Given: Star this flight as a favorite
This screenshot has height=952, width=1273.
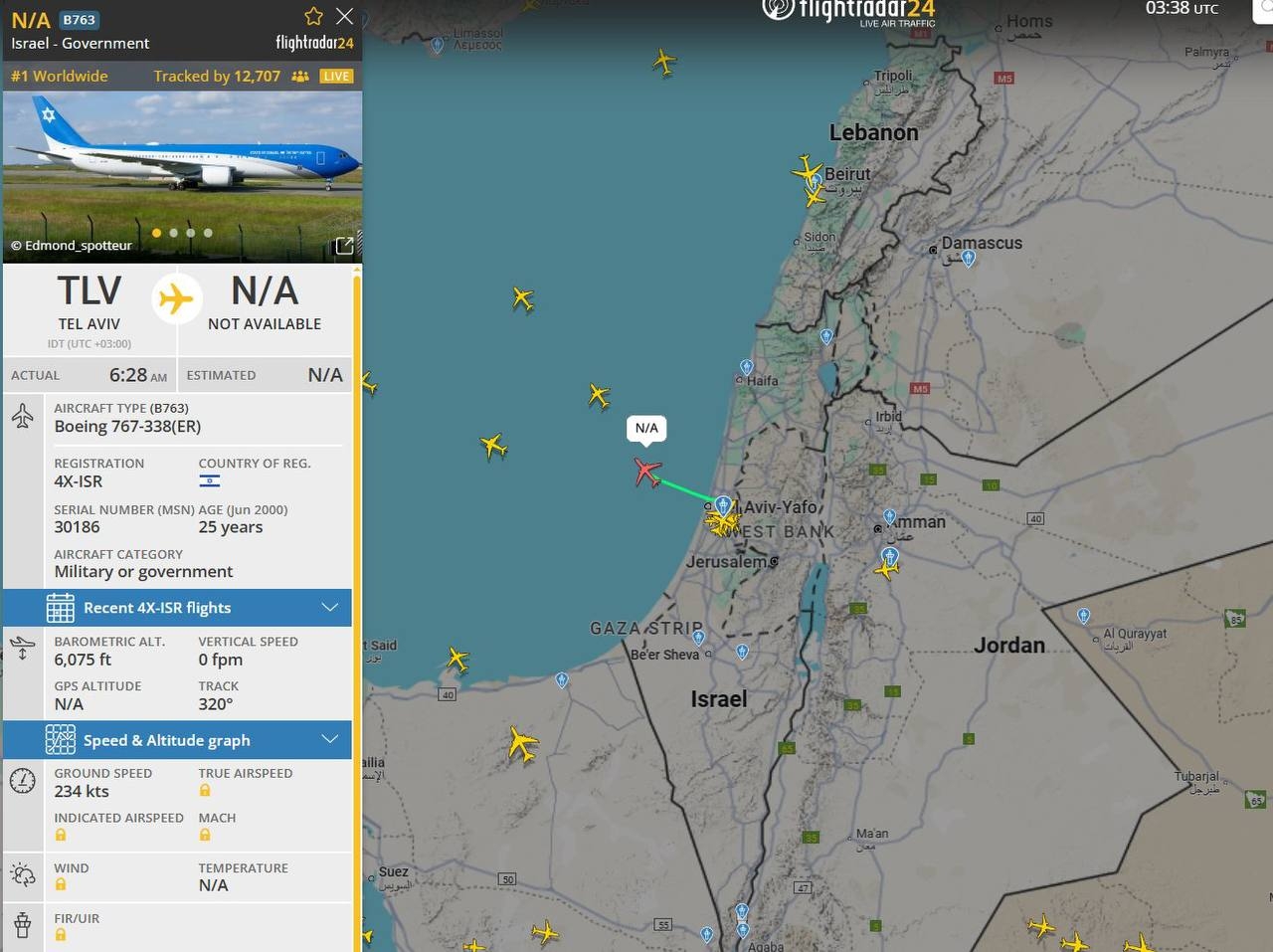Looking at the screenshot, I should (313, 16).
